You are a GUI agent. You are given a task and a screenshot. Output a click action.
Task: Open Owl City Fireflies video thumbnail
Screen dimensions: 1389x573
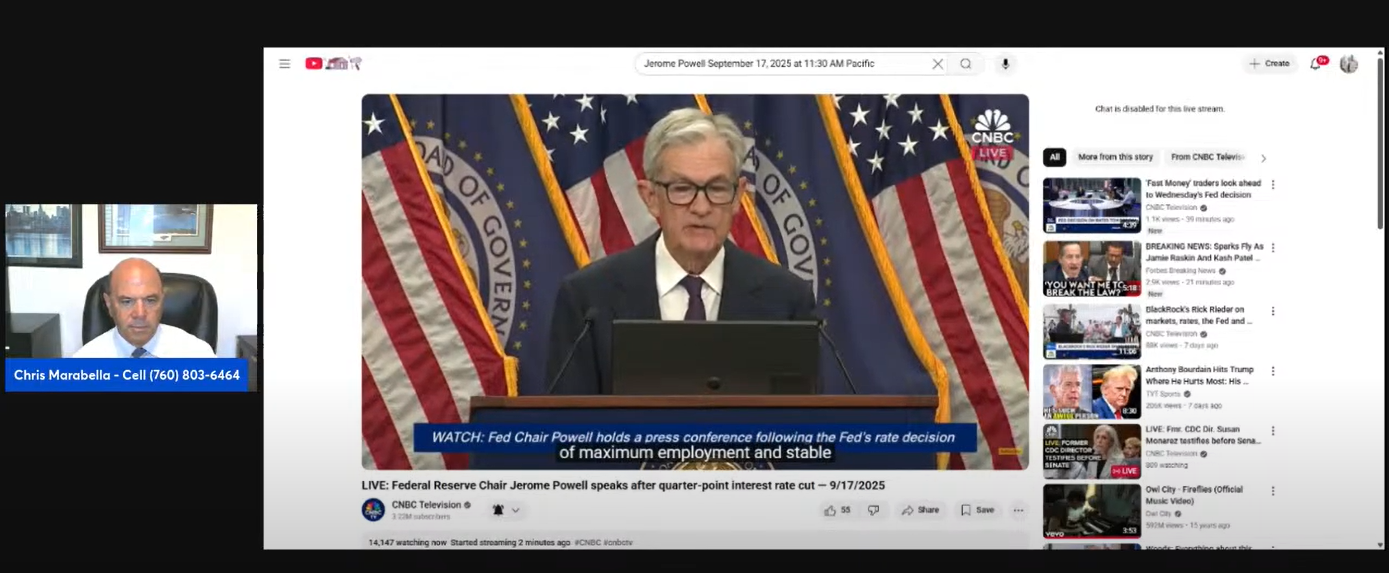point(1091,511)
